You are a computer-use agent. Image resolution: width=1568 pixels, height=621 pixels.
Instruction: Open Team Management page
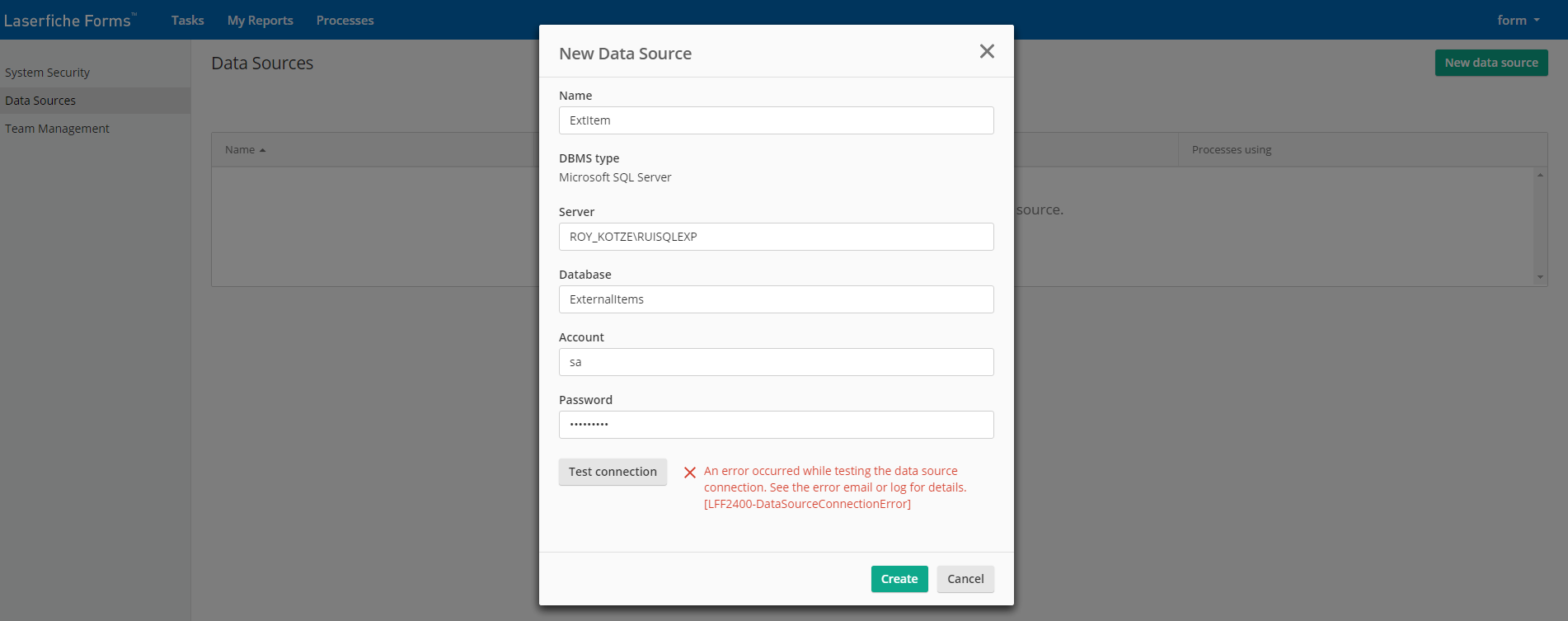pyautogui.click(x=57, y=129)
